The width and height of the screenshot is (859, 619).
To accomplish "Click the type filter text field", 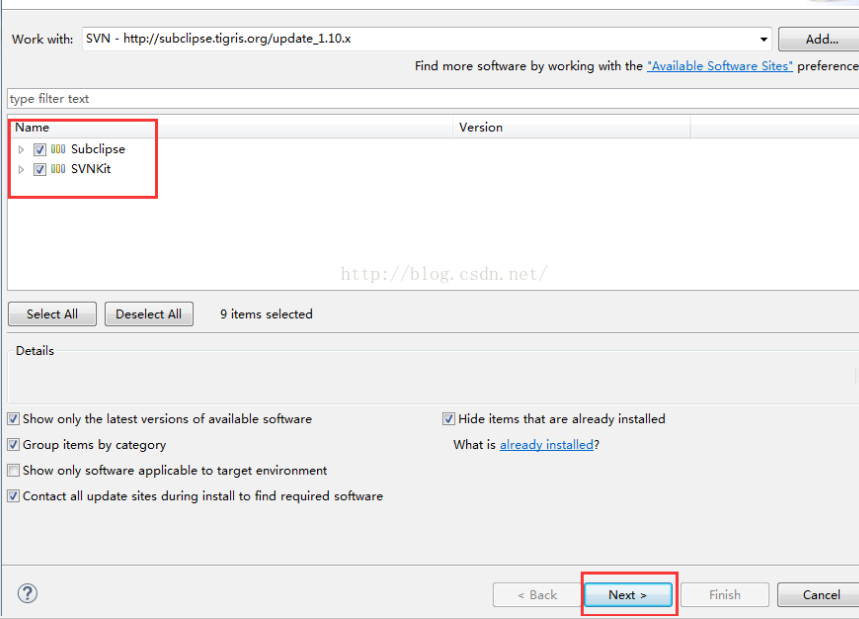I will 433,99.
